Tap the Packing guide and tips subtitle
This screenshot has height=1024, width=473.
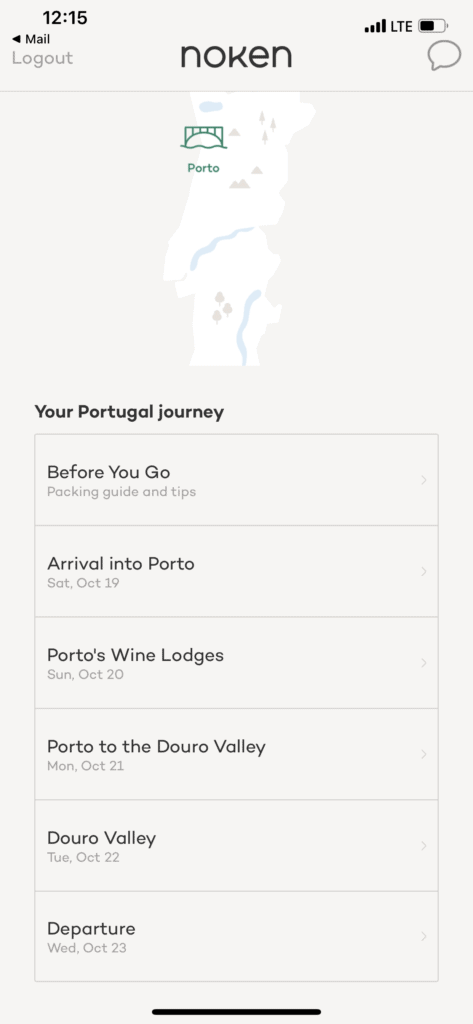pyautogui.click(x=122, y=492)
